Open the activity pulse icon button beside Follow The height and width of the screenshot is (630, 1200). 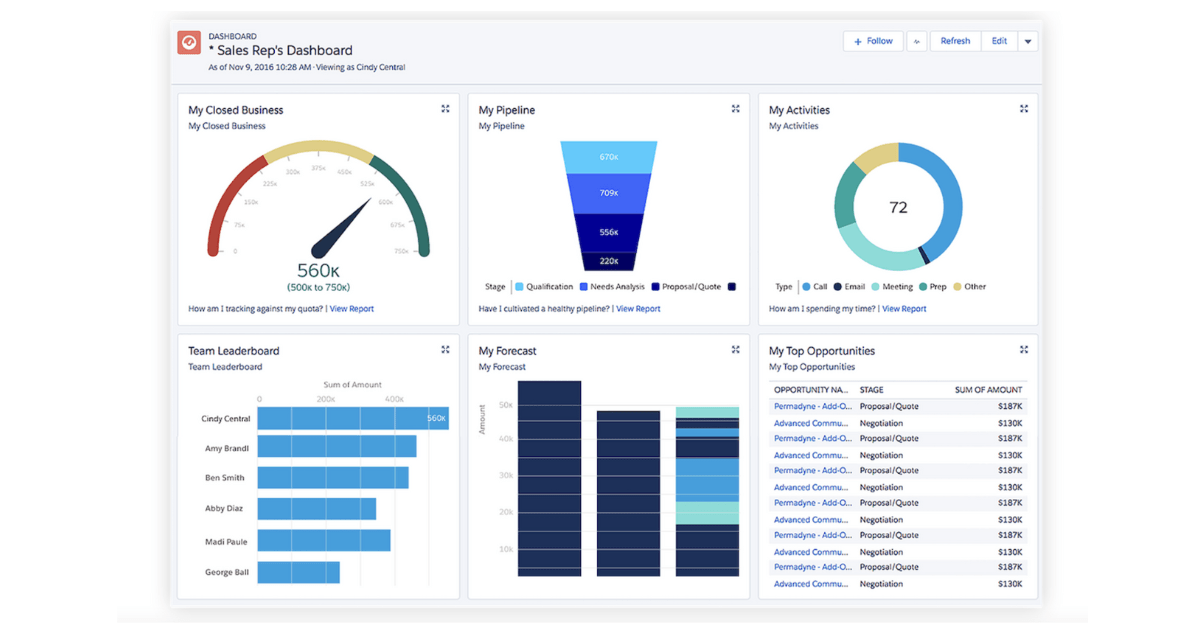(917, 41)
